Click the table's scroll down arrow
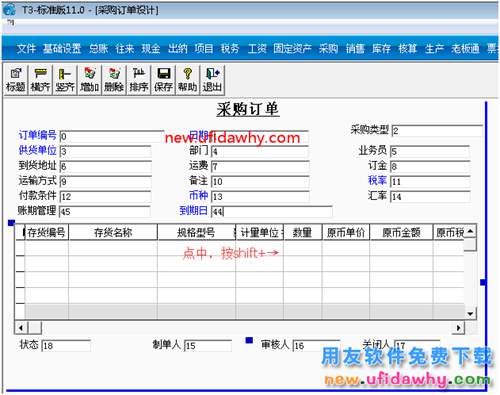Screen dimensions: 500x395 click(470, 313)
